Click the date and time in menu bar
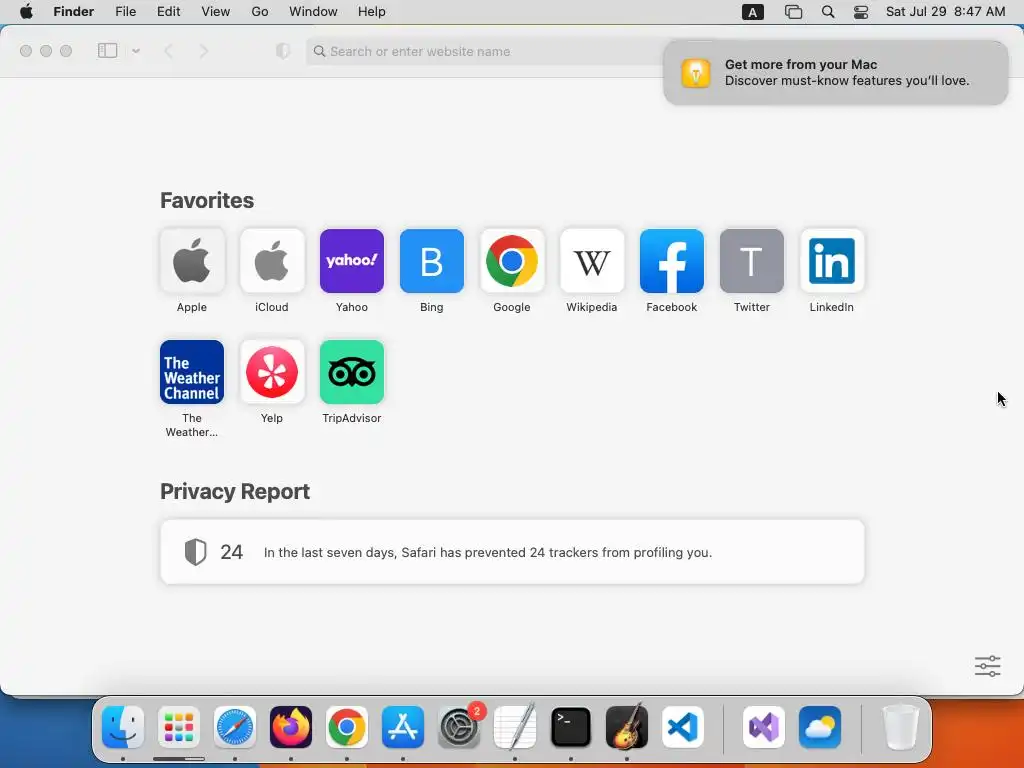1024x768 pixels. click(x=945, y=12)
